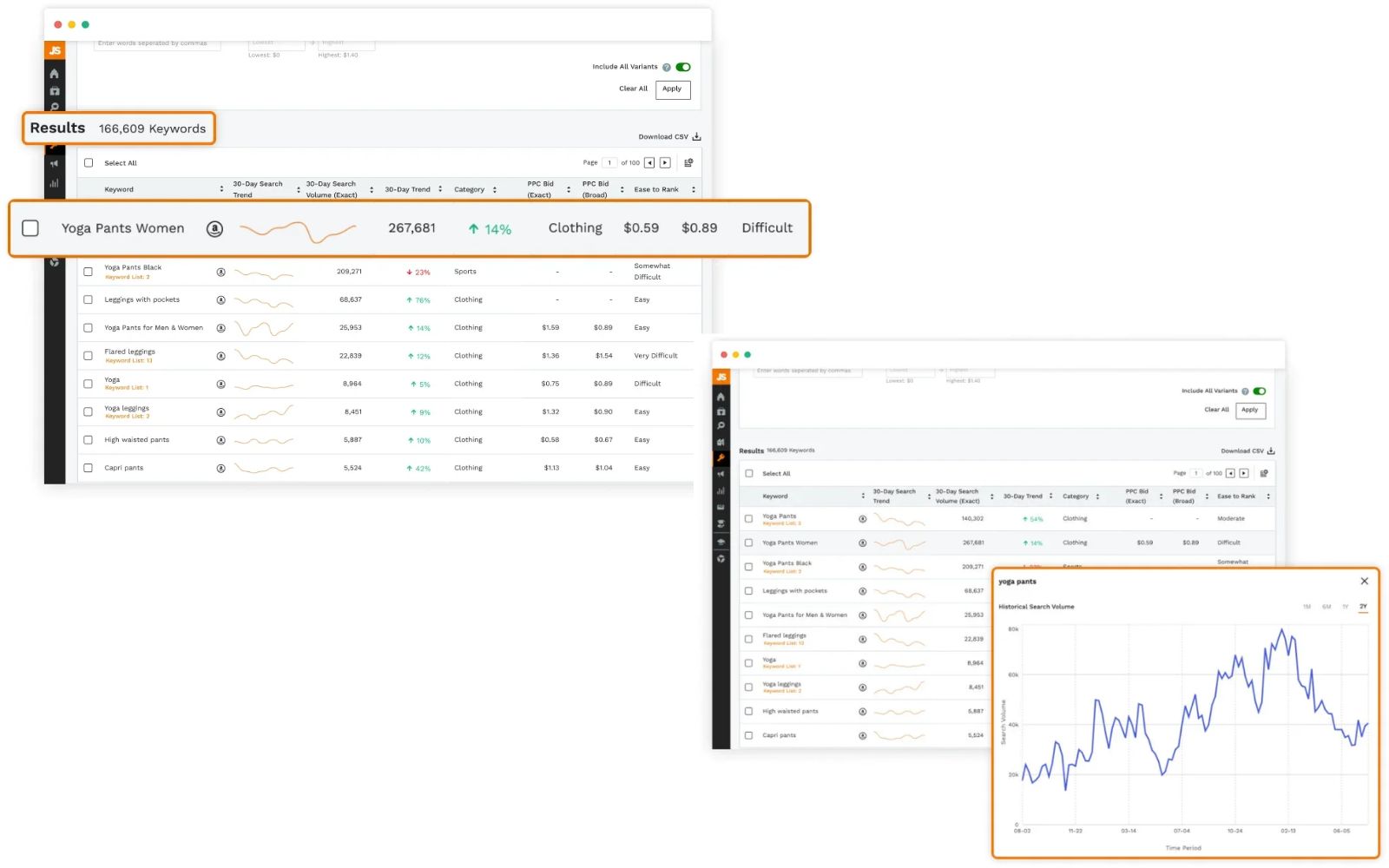
Task: Tick the Select All checkbox in the smaller window
Action: (749, 473)
